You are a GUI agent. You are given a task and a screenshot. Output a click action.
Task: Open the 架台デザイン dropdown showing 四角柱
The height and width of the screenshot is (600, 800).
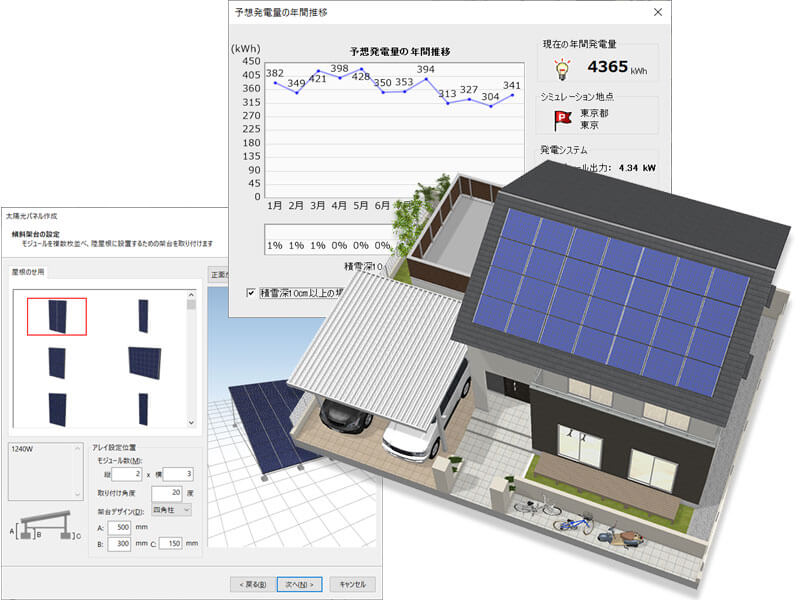(172, 510)
